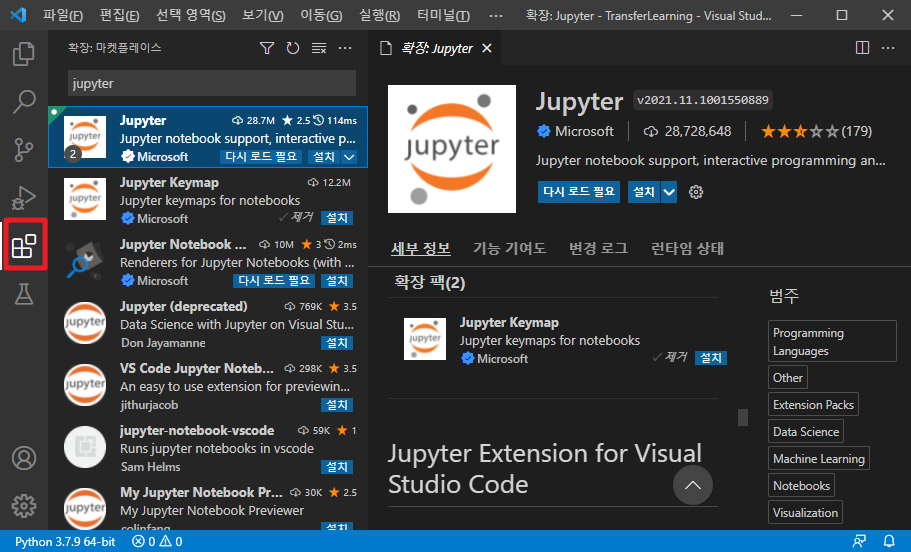Image resolution: width=911 pixels, height=552 pixels.
Task: Select Data Science category tag
Action: (806, 432)
